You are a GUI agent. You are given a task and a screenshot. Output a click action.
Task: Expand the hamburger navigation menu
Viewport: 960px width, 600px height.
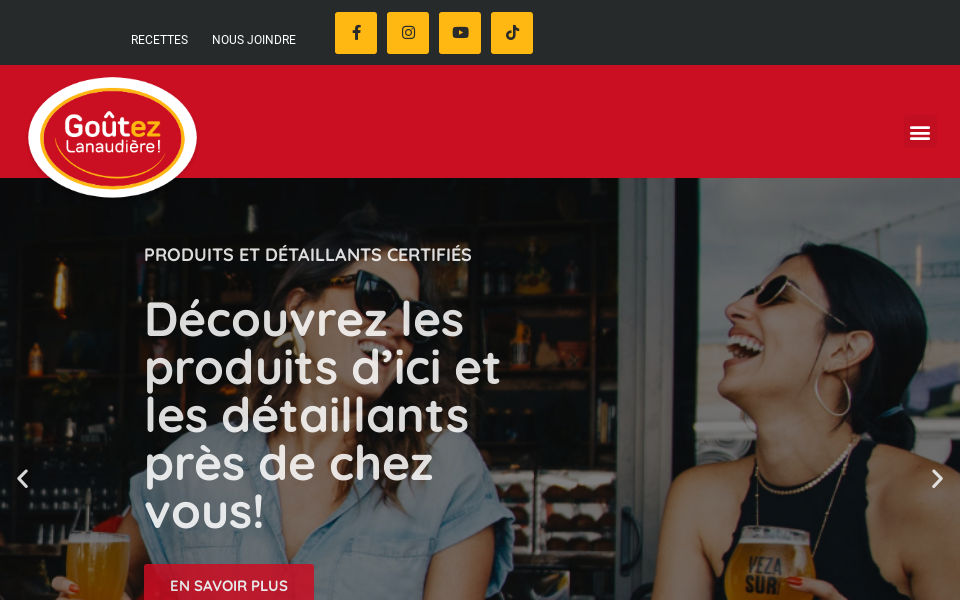pyautogui.click(x=920, y=132)
